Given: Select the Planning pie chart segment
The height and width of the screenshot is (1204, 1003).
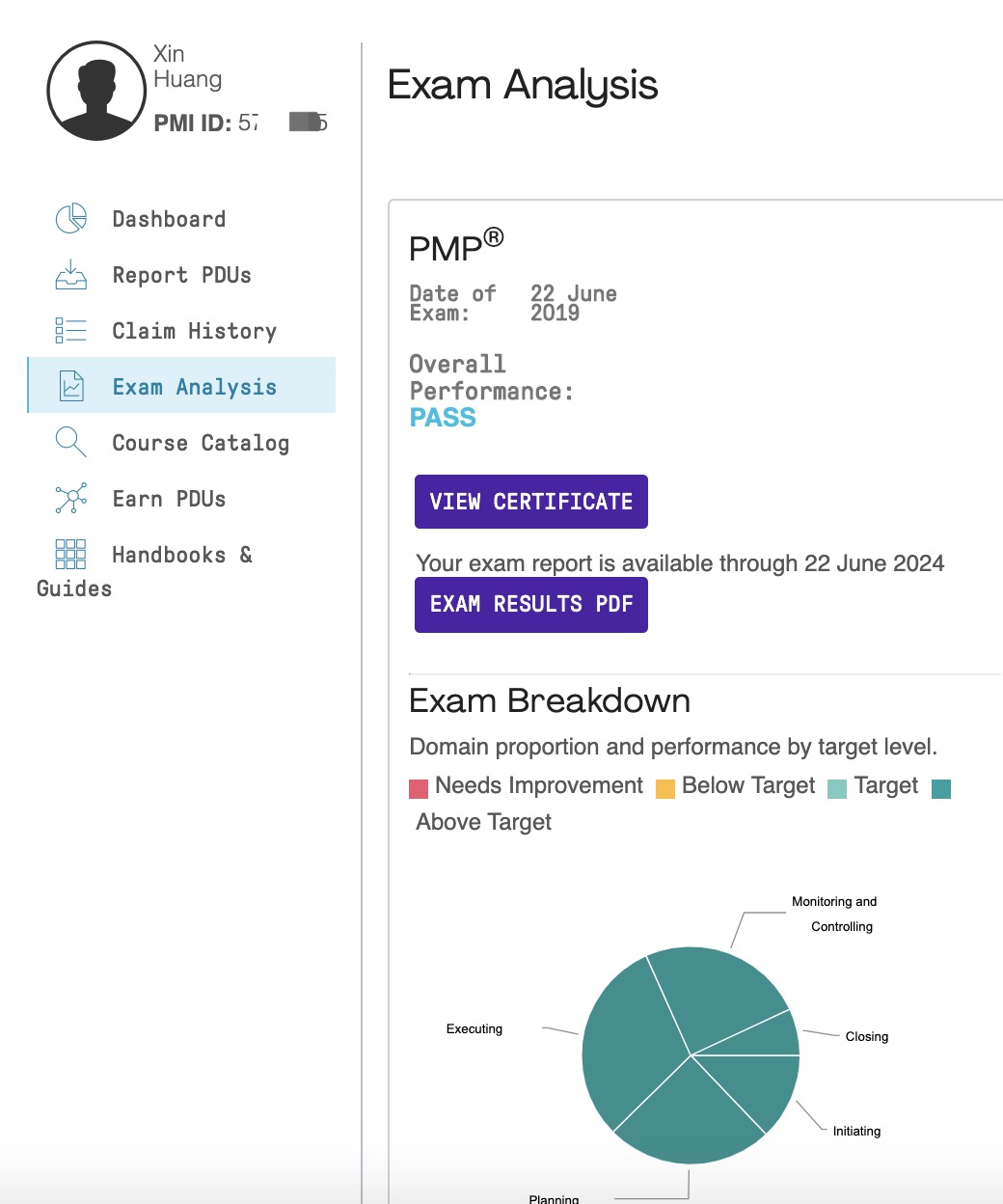Looking at the screenshot, I should (690, 1119).
